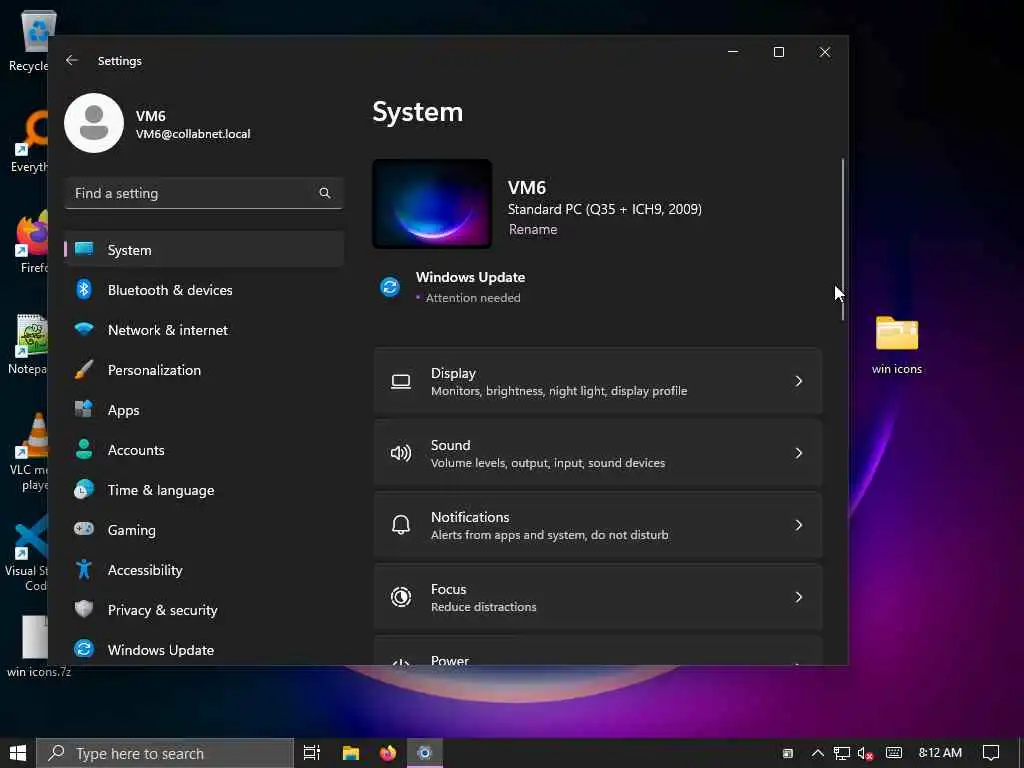Expand the Notifications settings chevron
Viewport: 1024px width, 768px height.
coord(798,525)
